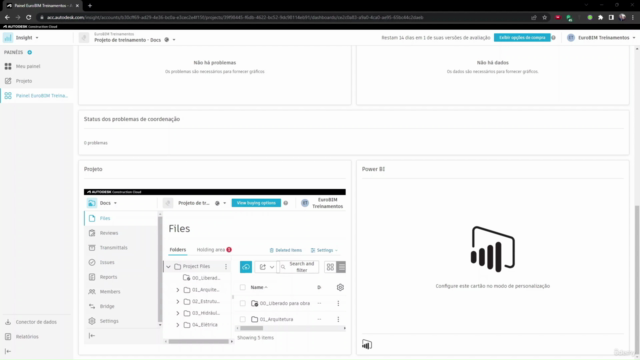This screenshot has width=640, height=360.
Task: Click the Insight chart icon in header
Action: [x=8, y=38]
